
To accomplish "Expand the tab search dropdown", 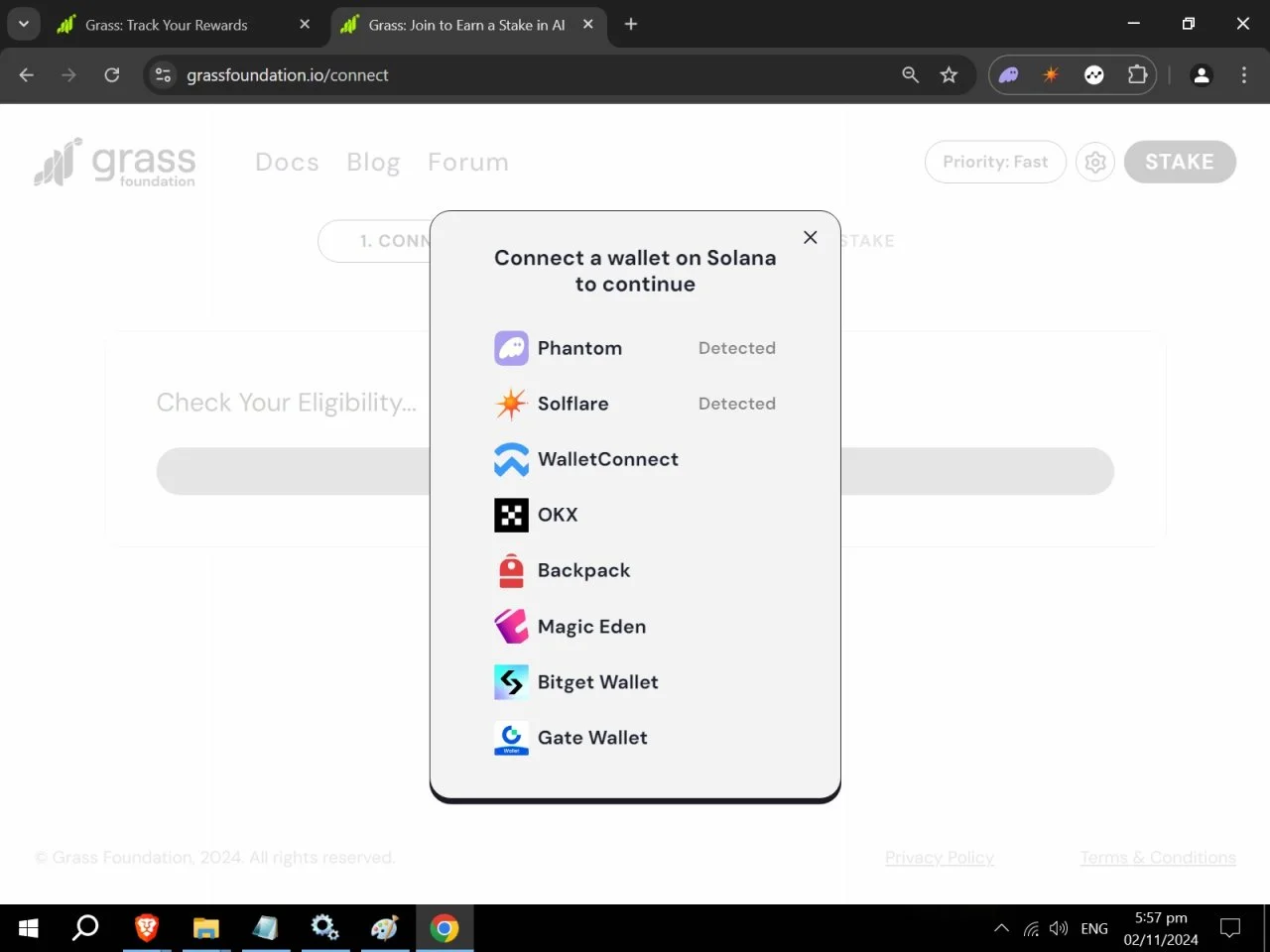I will pyautogui.click(x=24, y=24).
